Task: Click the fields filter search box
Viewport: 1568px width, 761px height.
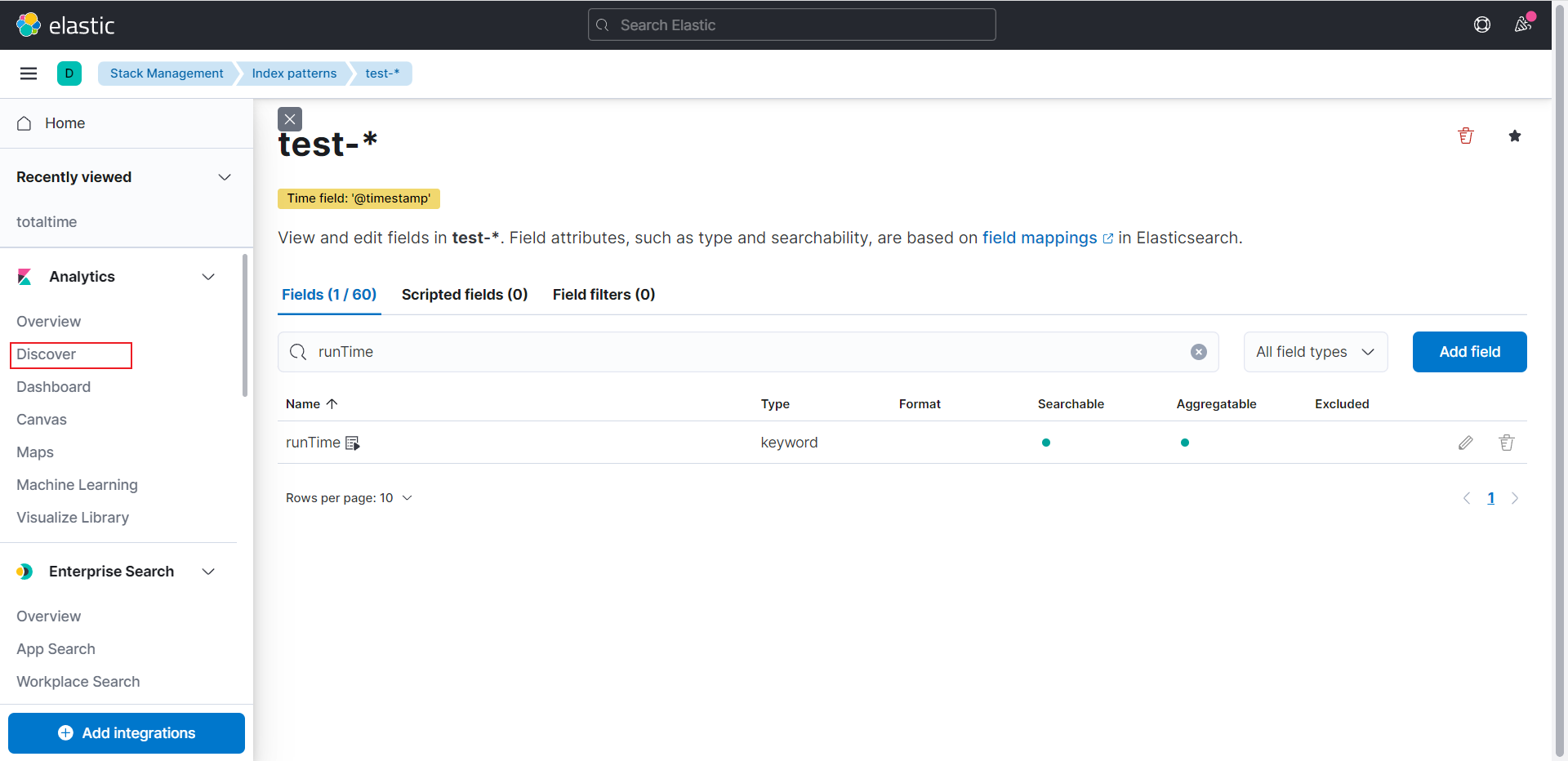Action: 748,352
